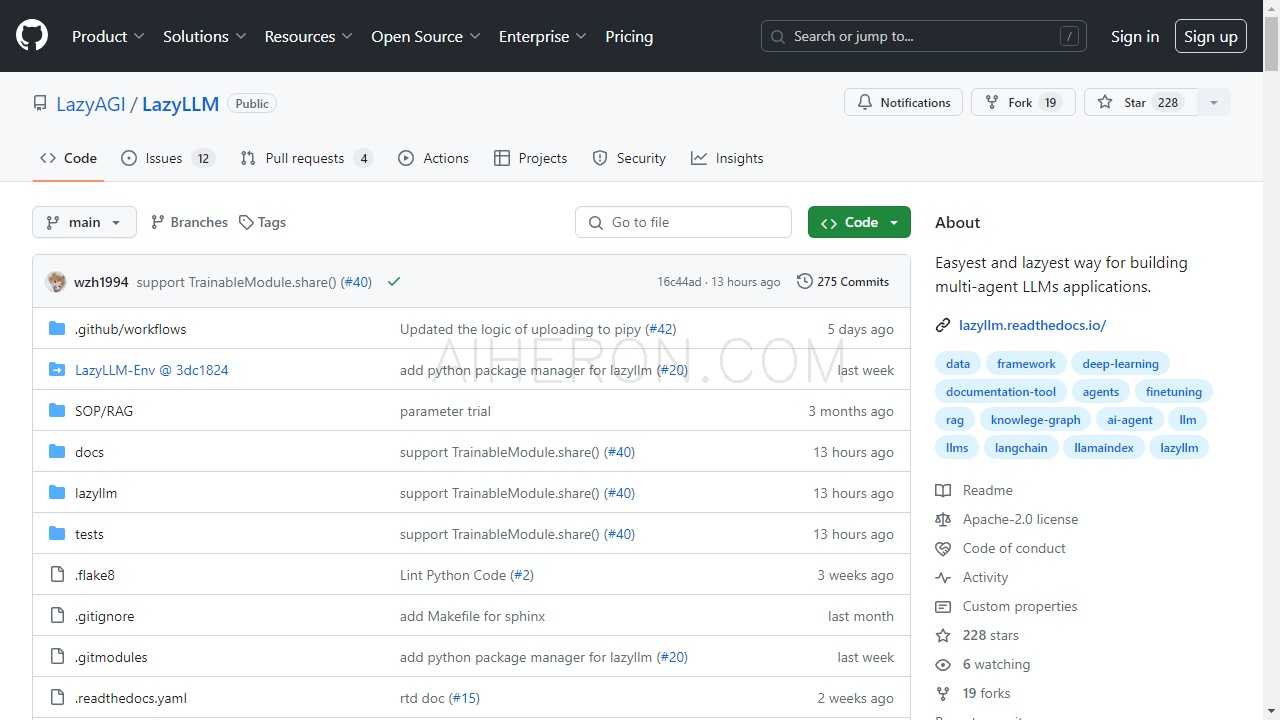The image size is (1280, 720).
Task: Click the fork icon in Fork button
Action: click(992, 102)
